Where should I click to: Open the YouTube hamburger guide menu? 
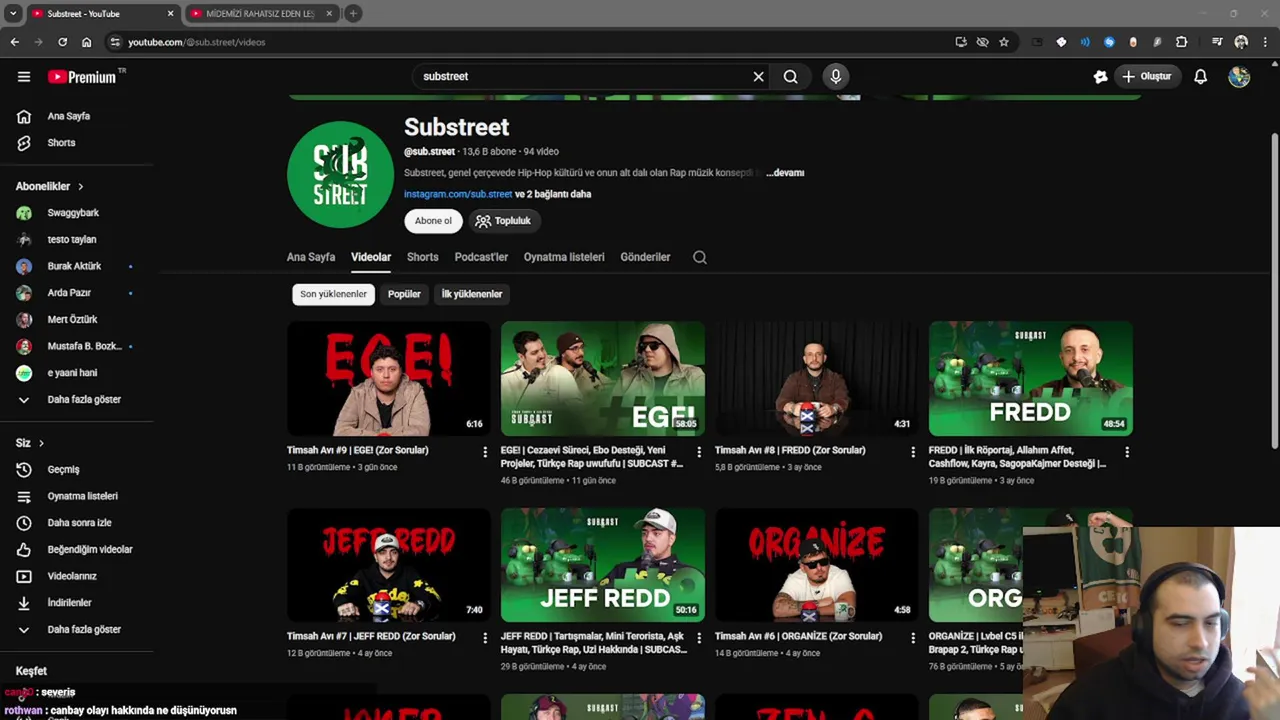click(24, 76)
